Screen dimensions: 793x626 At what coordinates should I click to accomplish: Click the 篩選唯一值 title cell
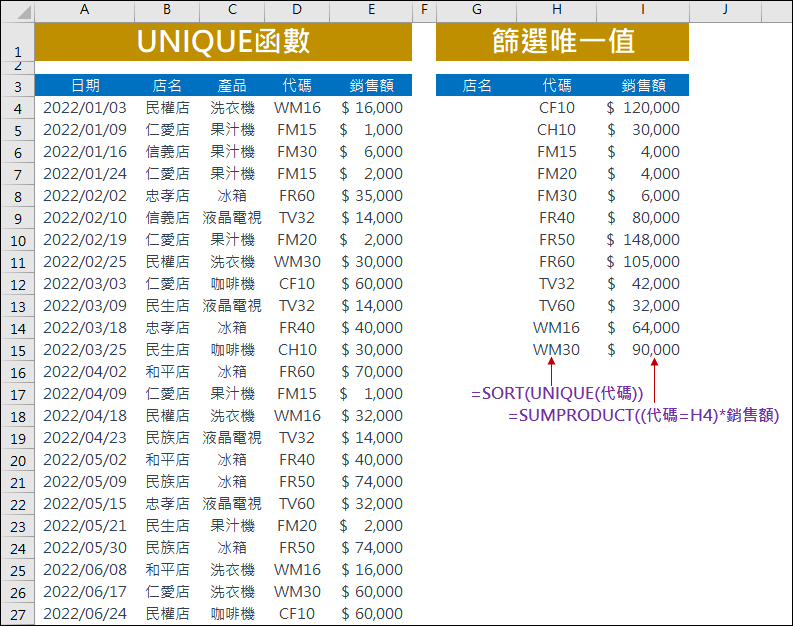[562, 41]
